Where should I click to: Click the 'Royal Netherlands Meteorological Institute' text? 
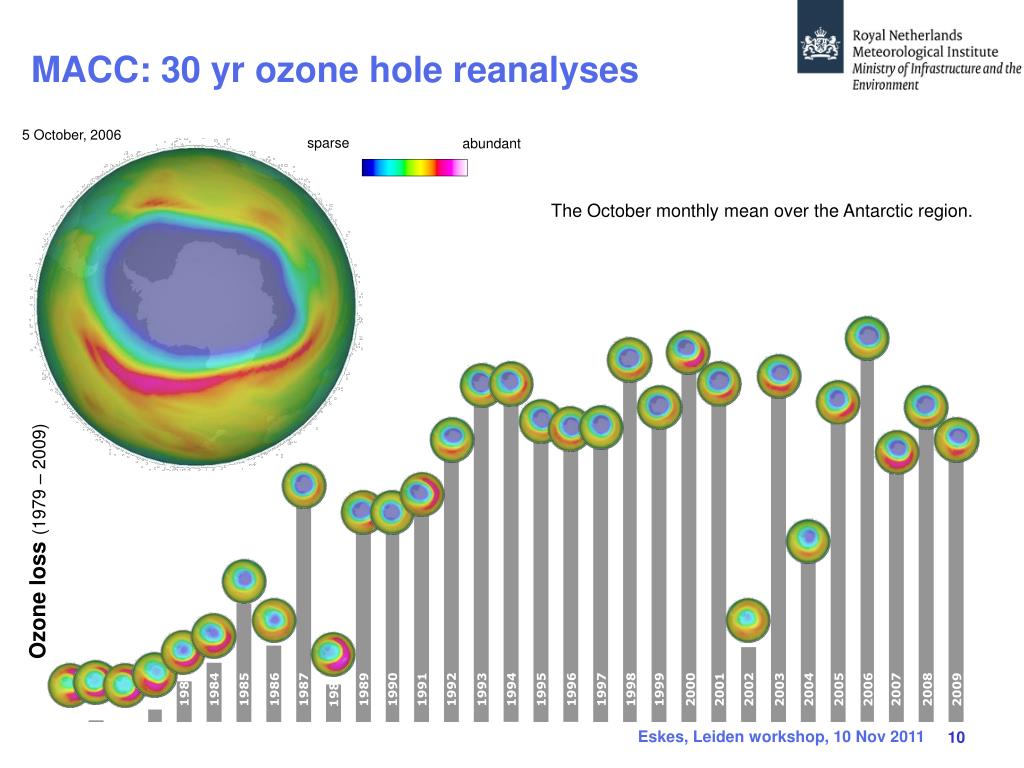[x=925, y=44]
